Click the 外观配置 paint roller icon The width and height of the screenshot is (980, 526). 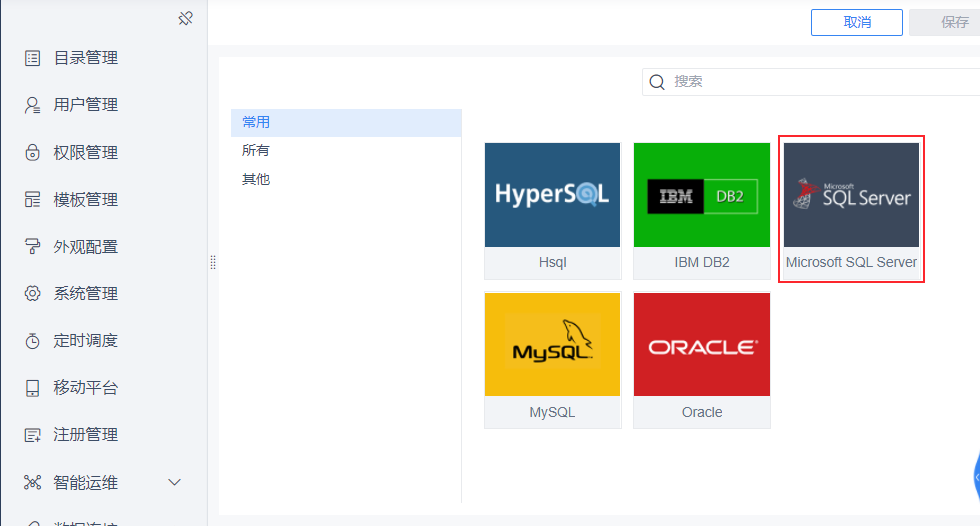[x=32, y=247]
